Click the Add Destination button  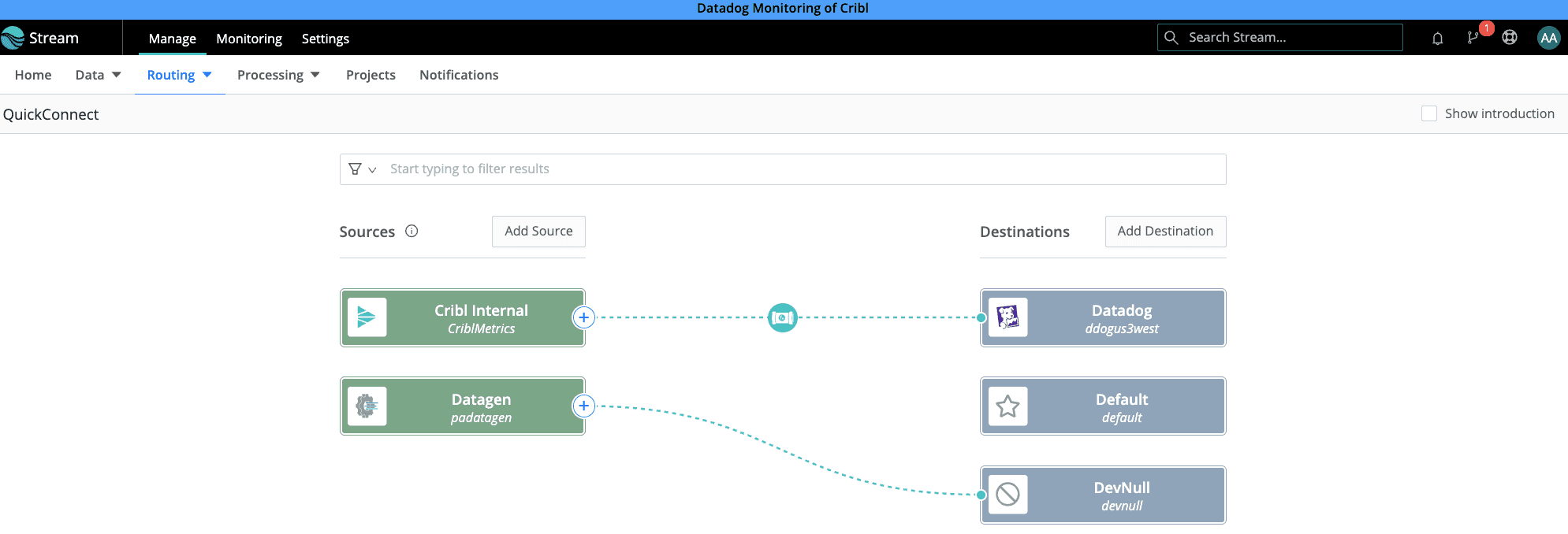pos(1164,231)
